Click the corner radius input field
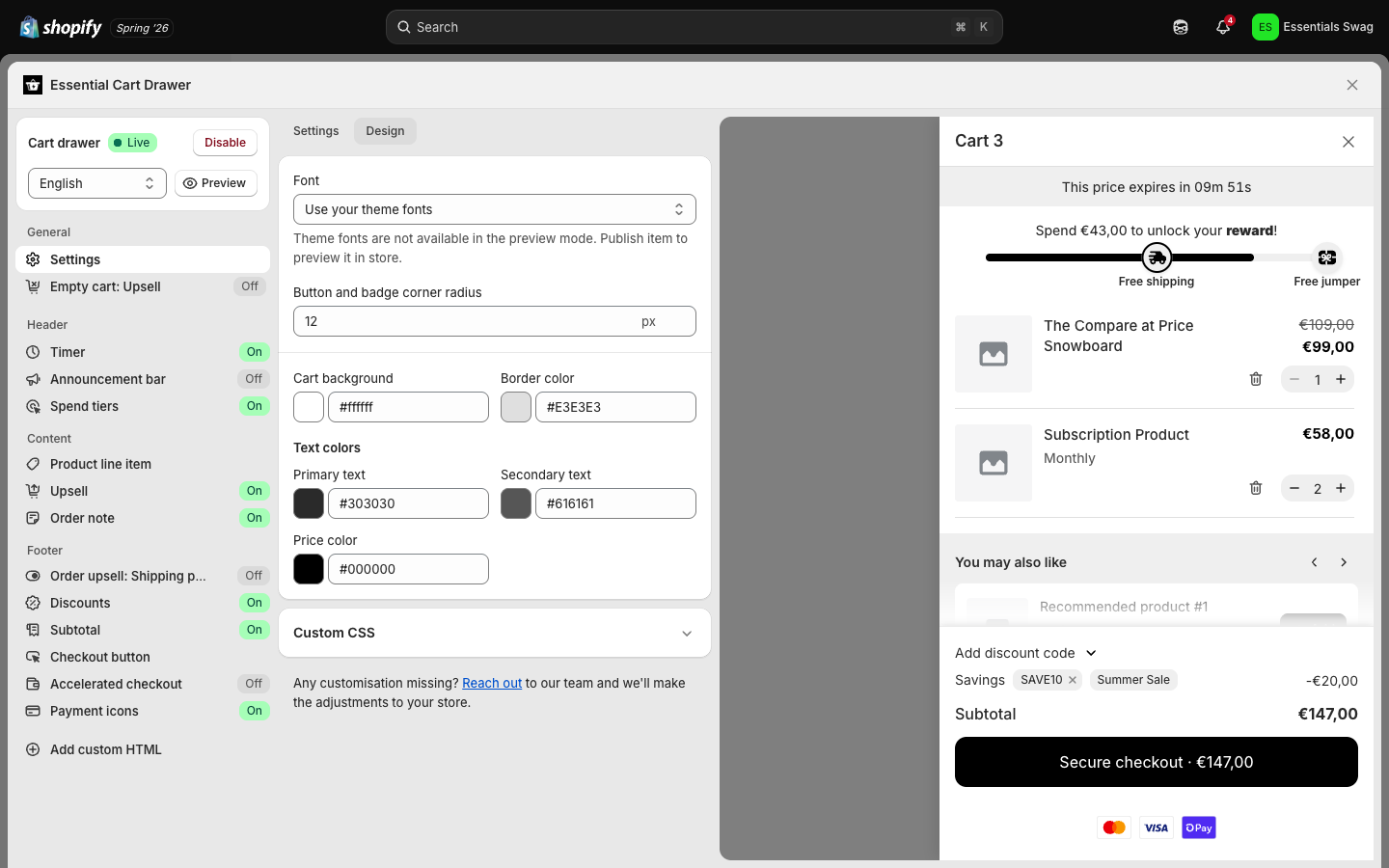1389x868 pixels. 495,321
